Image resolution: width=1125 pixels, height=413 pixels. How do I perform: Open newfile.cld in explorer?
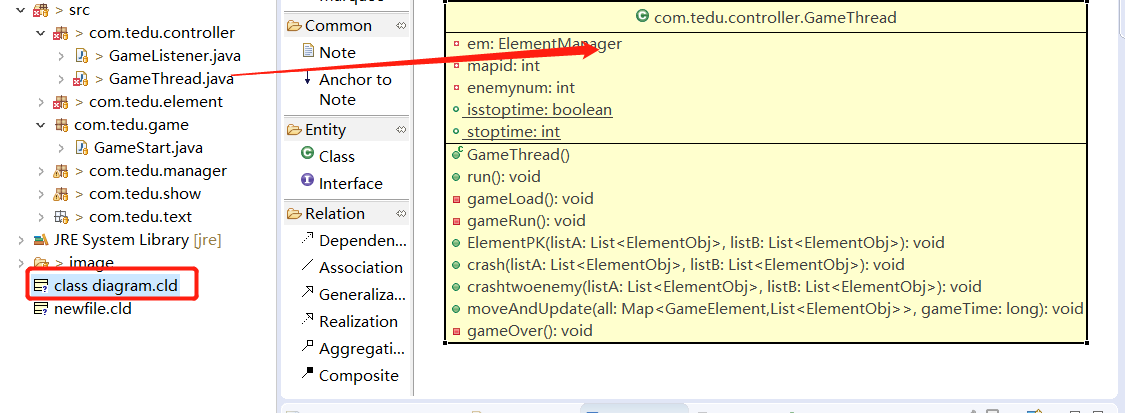[93, 309]
